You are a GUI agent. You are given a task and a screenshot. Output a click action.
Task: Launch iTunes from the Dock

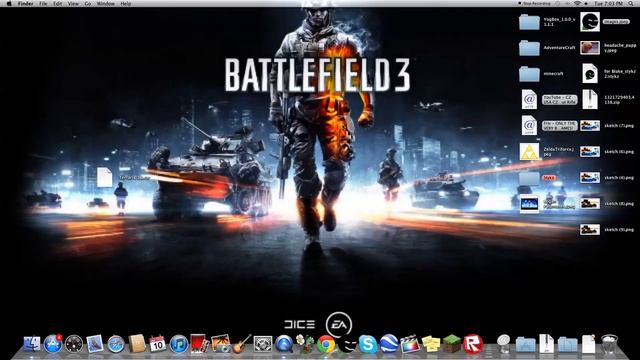(x=178, y=344)
